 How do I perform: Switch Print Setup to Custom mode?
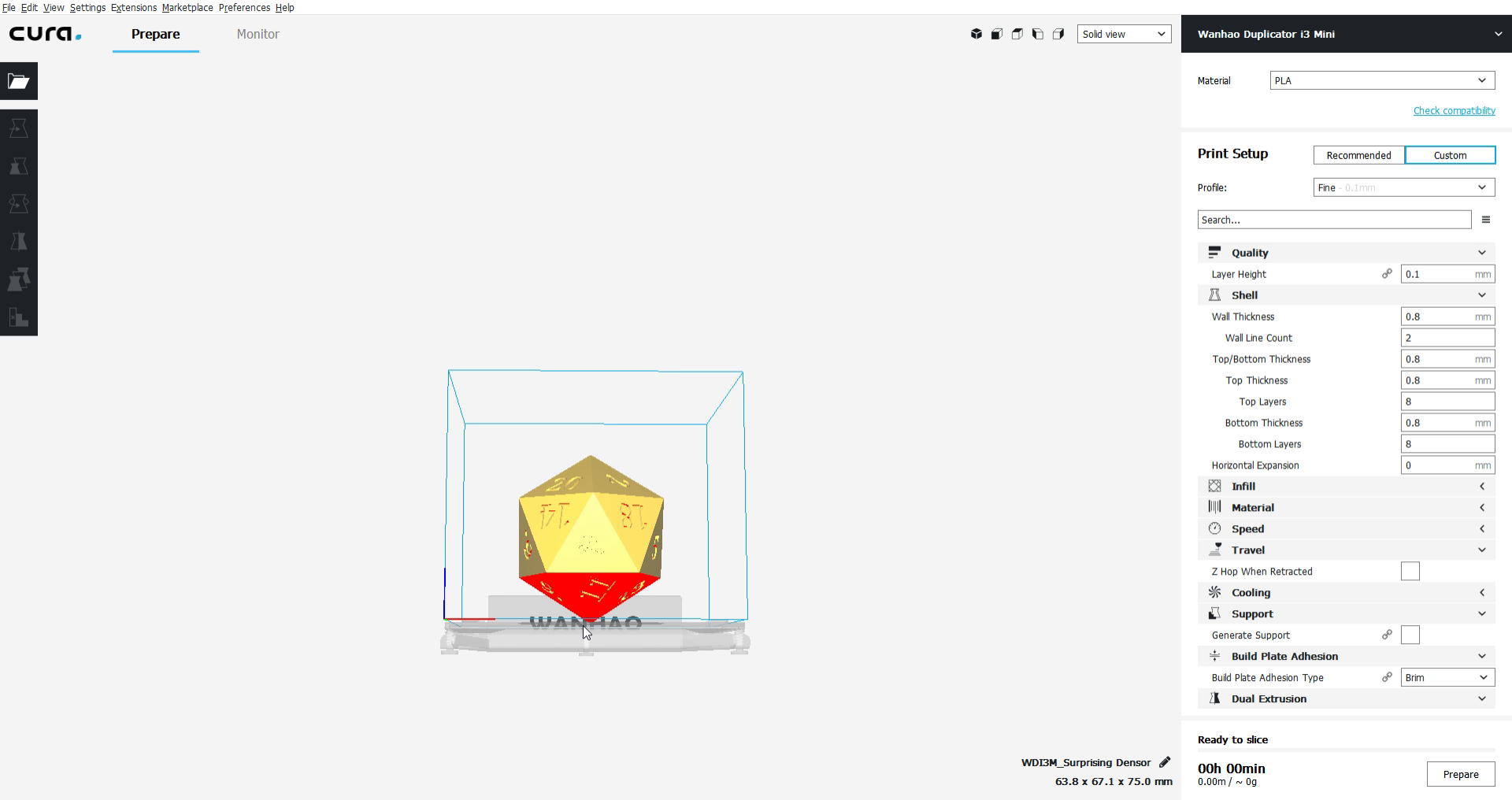click(x=1450, y=155)
